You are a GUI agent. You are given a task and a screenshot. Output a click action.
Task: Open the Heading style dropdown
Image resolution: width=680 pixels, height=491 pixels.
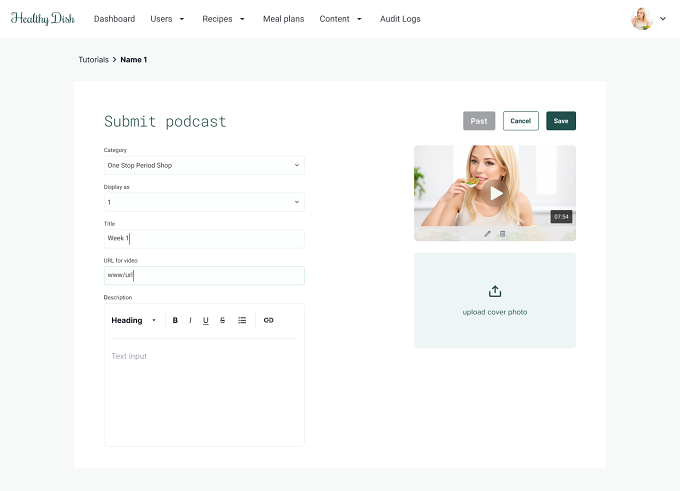click(134, 320)
